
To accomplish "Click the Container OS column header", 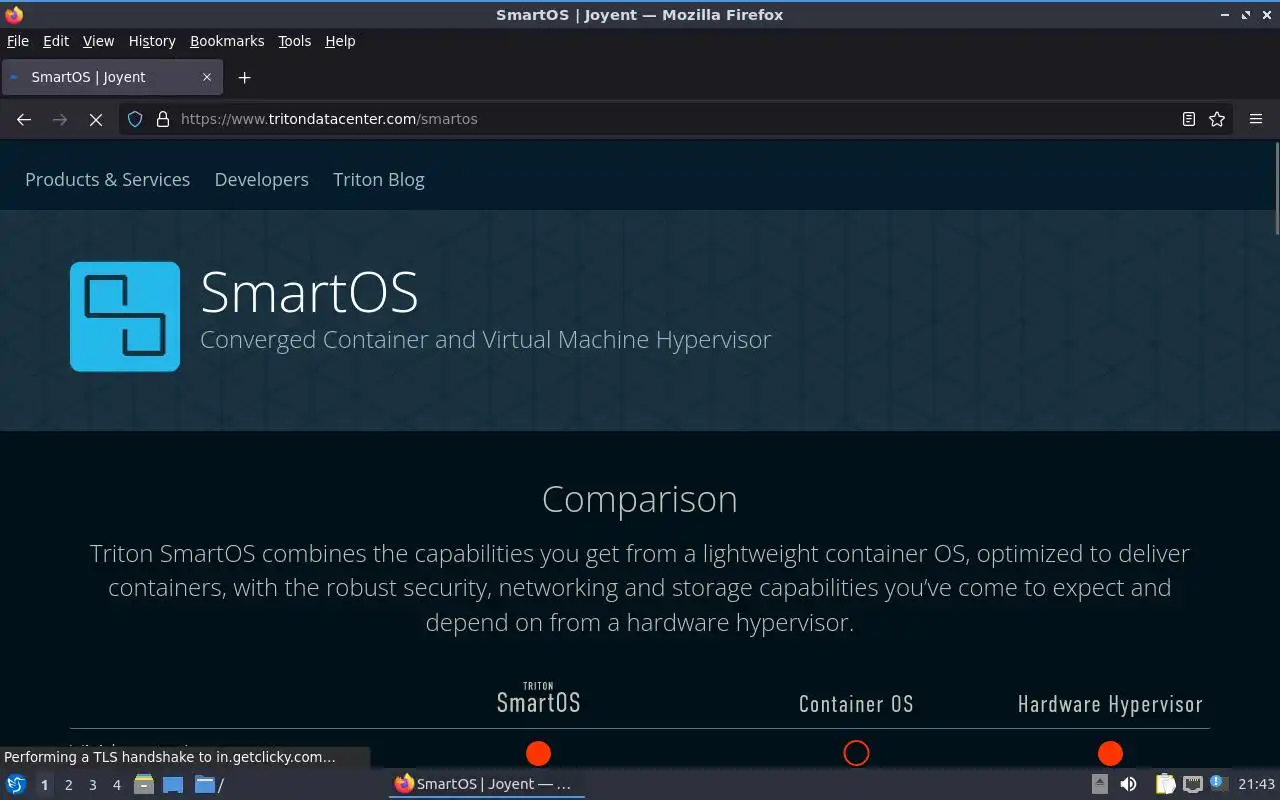I will [856, 704].
